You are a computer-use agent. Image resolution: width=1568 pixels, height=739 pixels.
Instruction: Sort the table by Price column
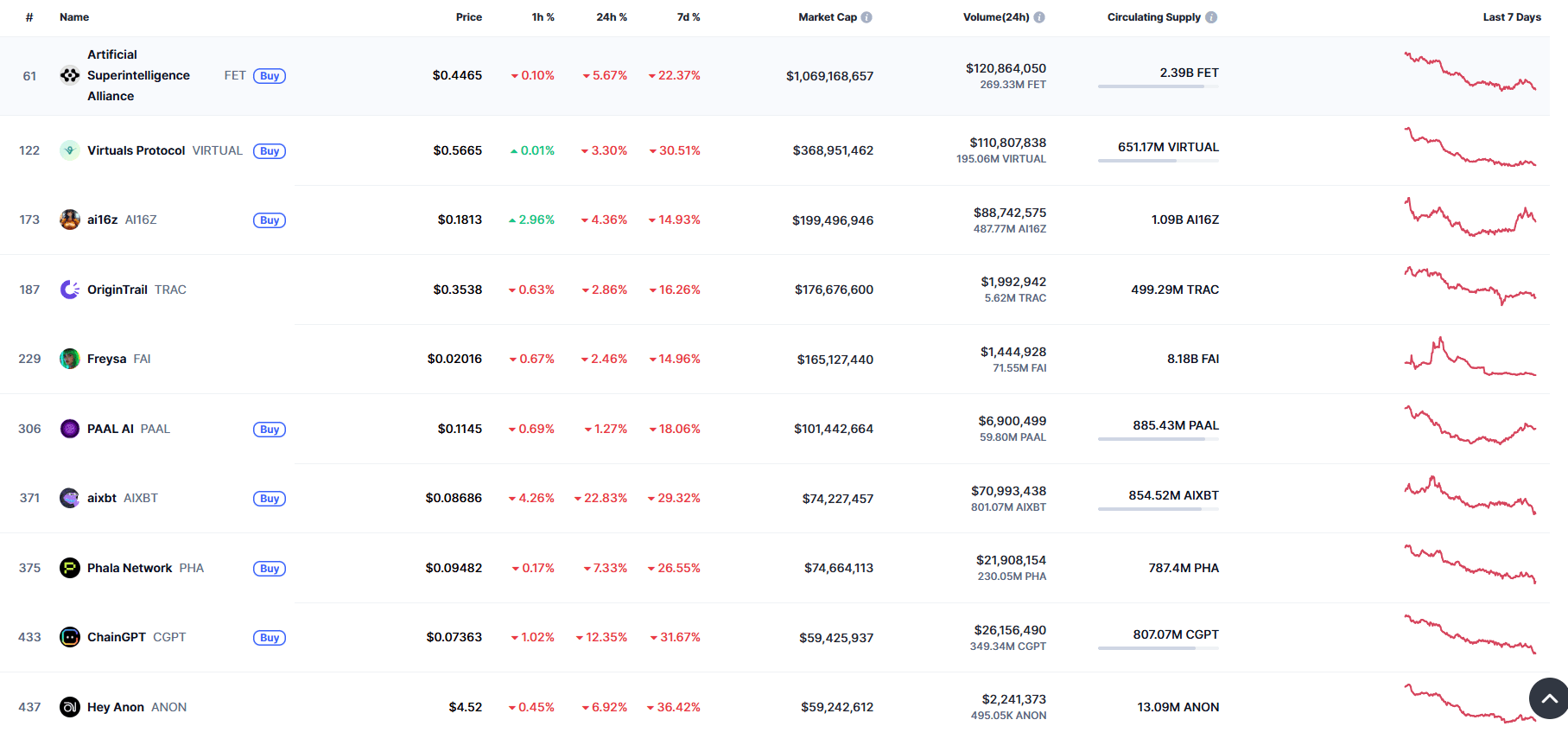(x=469, y=16)
